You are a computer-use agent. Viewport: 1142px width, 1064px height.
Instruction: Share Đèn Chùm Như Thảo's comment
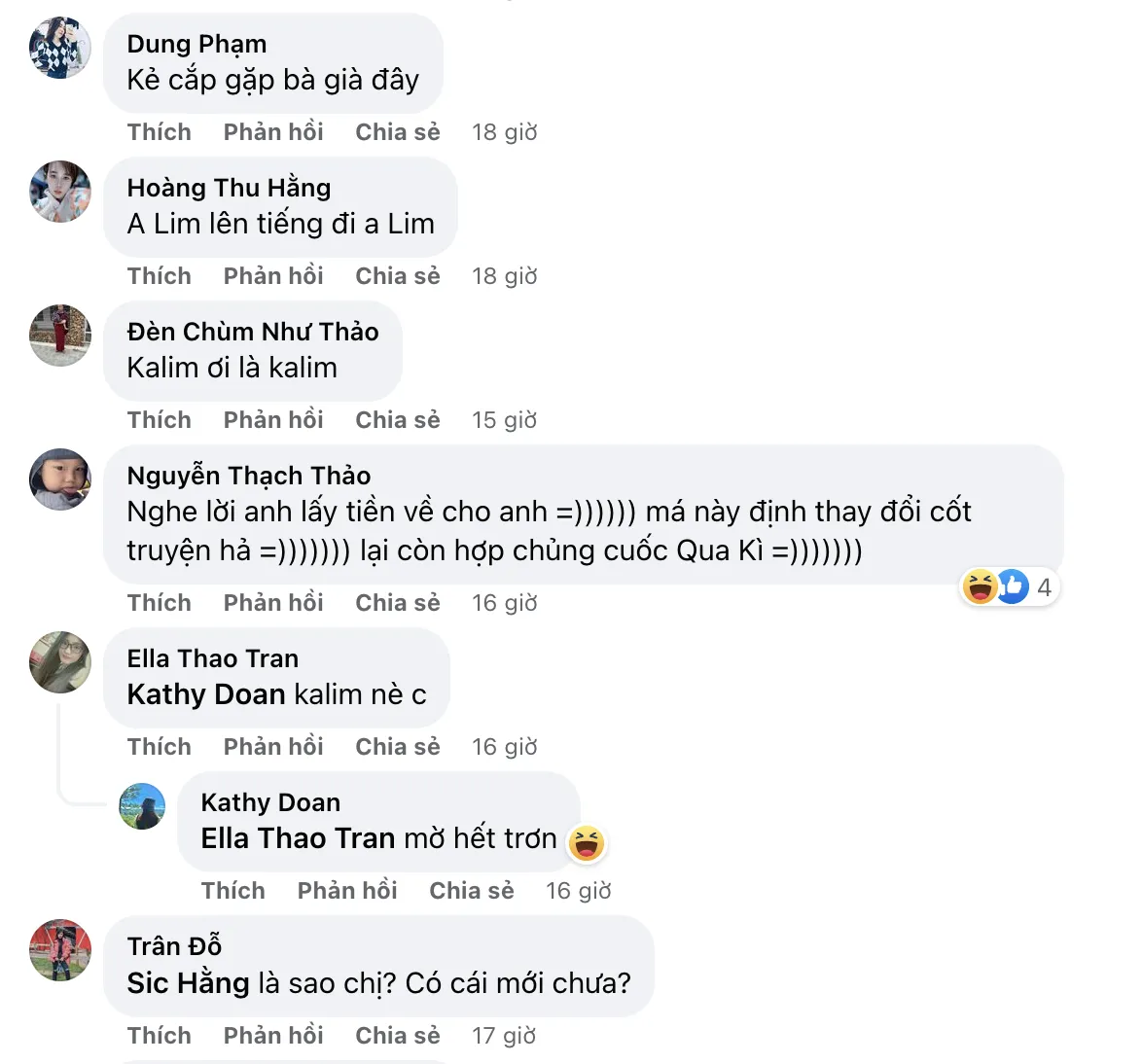click(x=397, y=420)
